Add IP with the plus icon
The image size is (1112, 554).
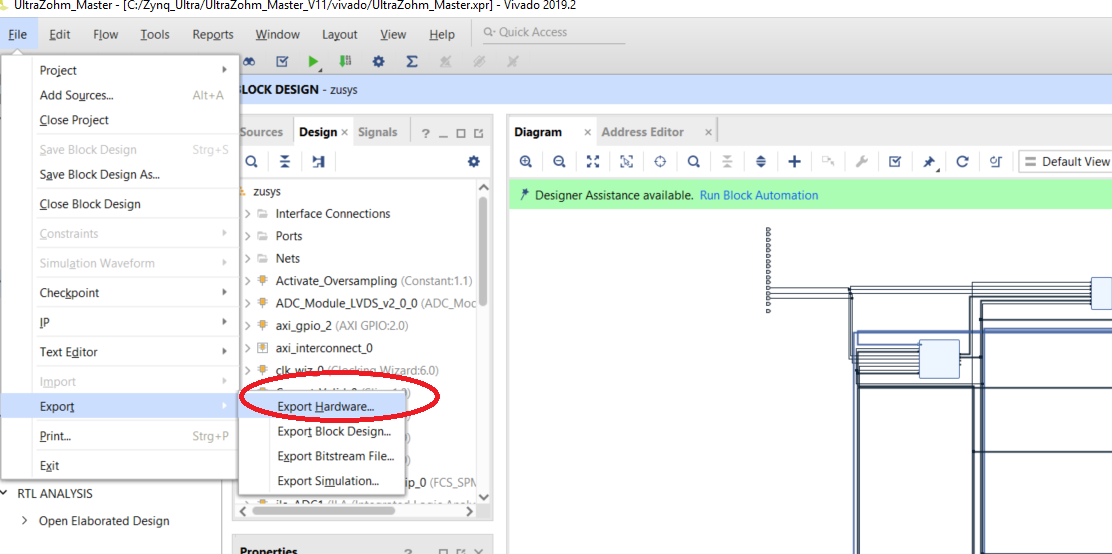click(x=794, y=161)
